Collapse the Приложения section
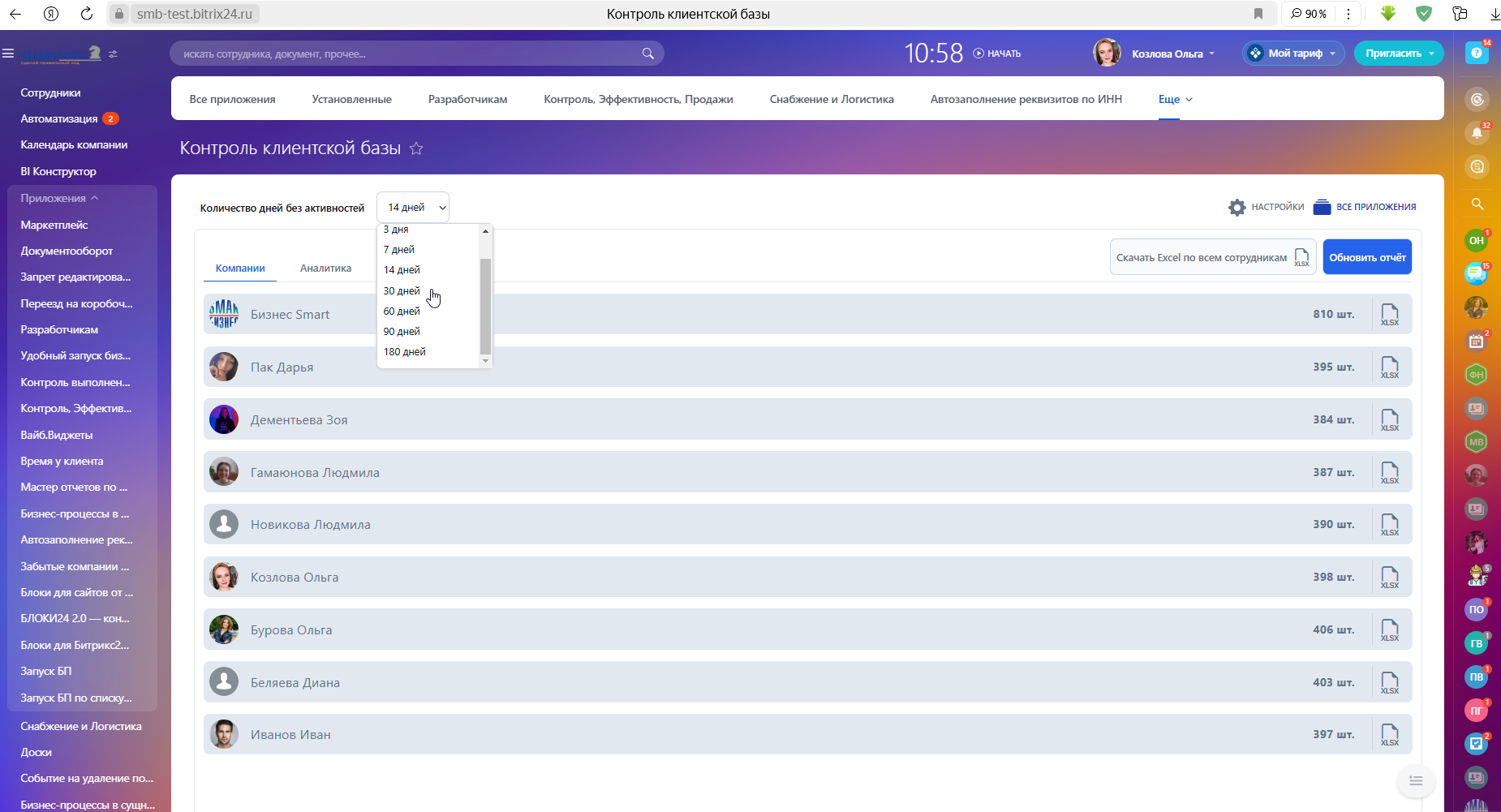1501x812 pixels. [59, 198]
